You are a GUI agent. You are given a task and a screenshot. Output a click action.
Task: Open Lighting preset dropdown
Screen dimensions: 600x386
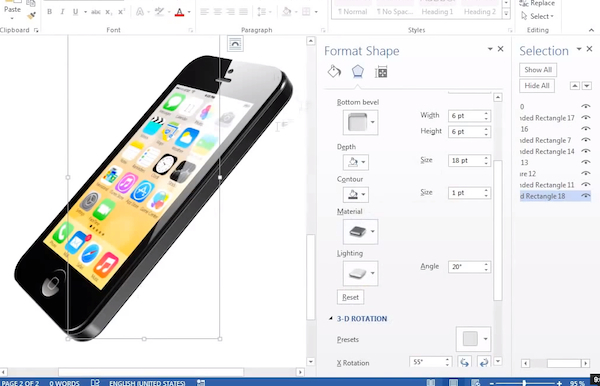click(x=360, y=273)
